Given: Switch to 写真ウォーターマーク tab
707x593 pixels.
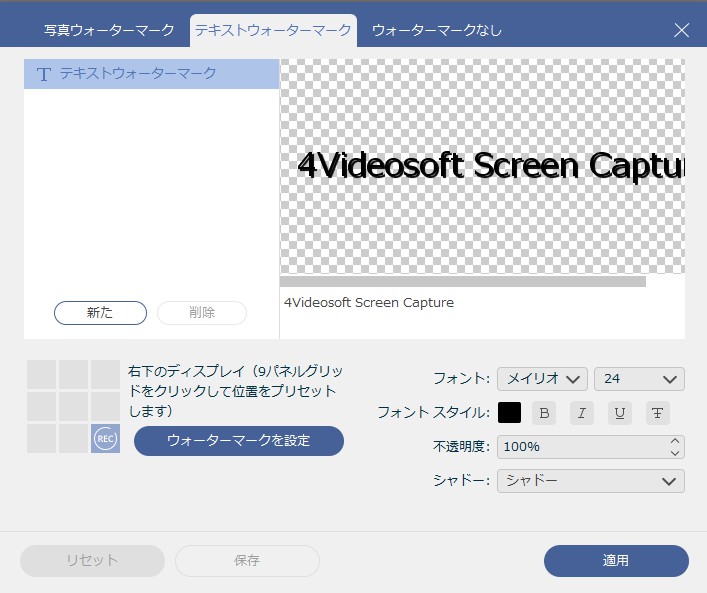Looking at the screenshot, I should [109, 30].
